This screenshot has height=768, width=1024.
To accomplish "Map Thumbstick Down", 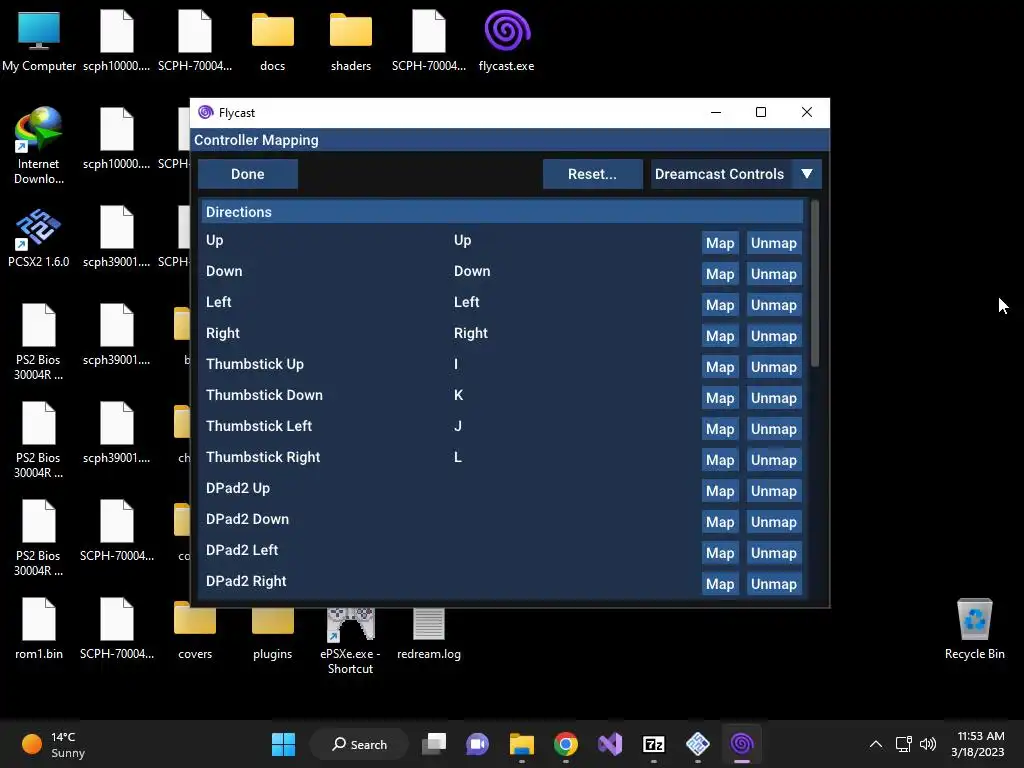I will pyautogui.click(x=720, y=398).
